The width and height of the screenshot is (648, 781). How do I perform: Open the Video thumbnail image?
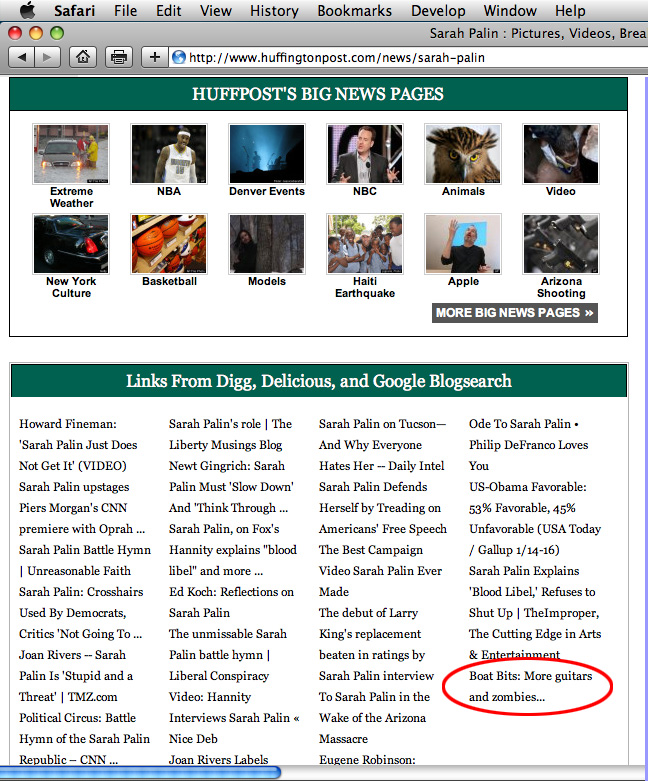[561, 154]
